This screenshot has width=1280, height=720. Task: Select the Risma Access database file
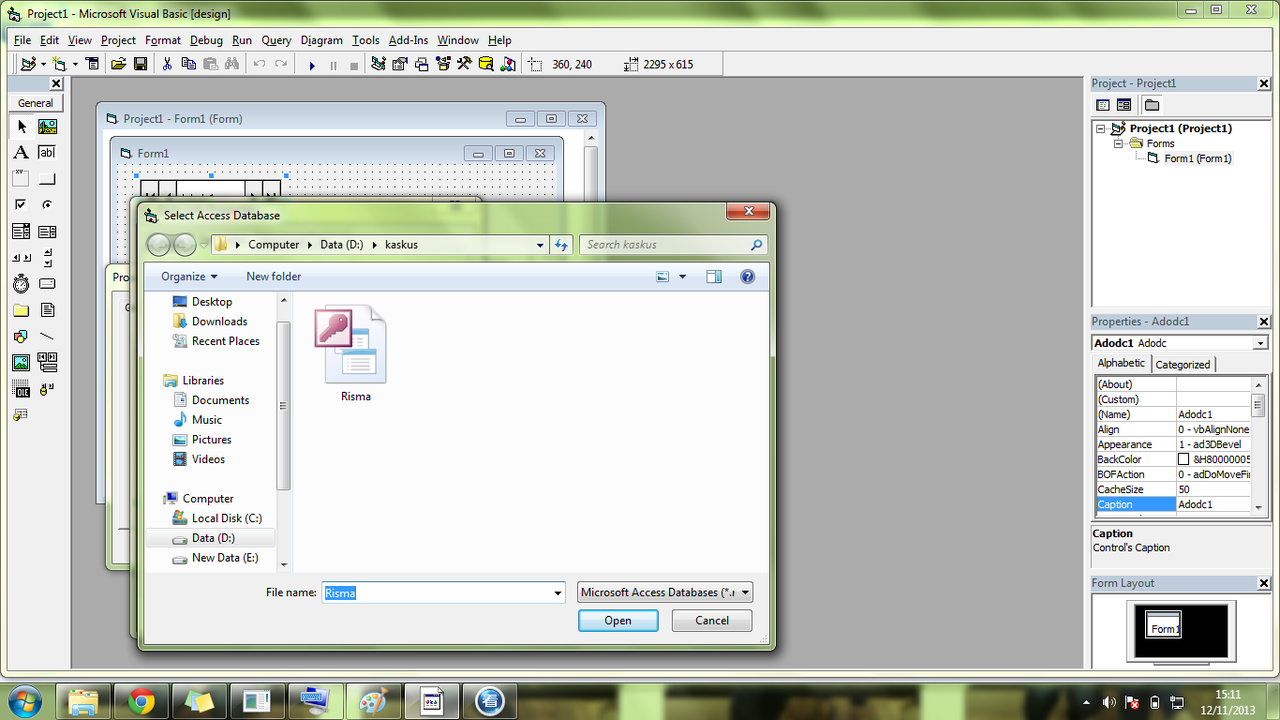[x=355, y=354]
